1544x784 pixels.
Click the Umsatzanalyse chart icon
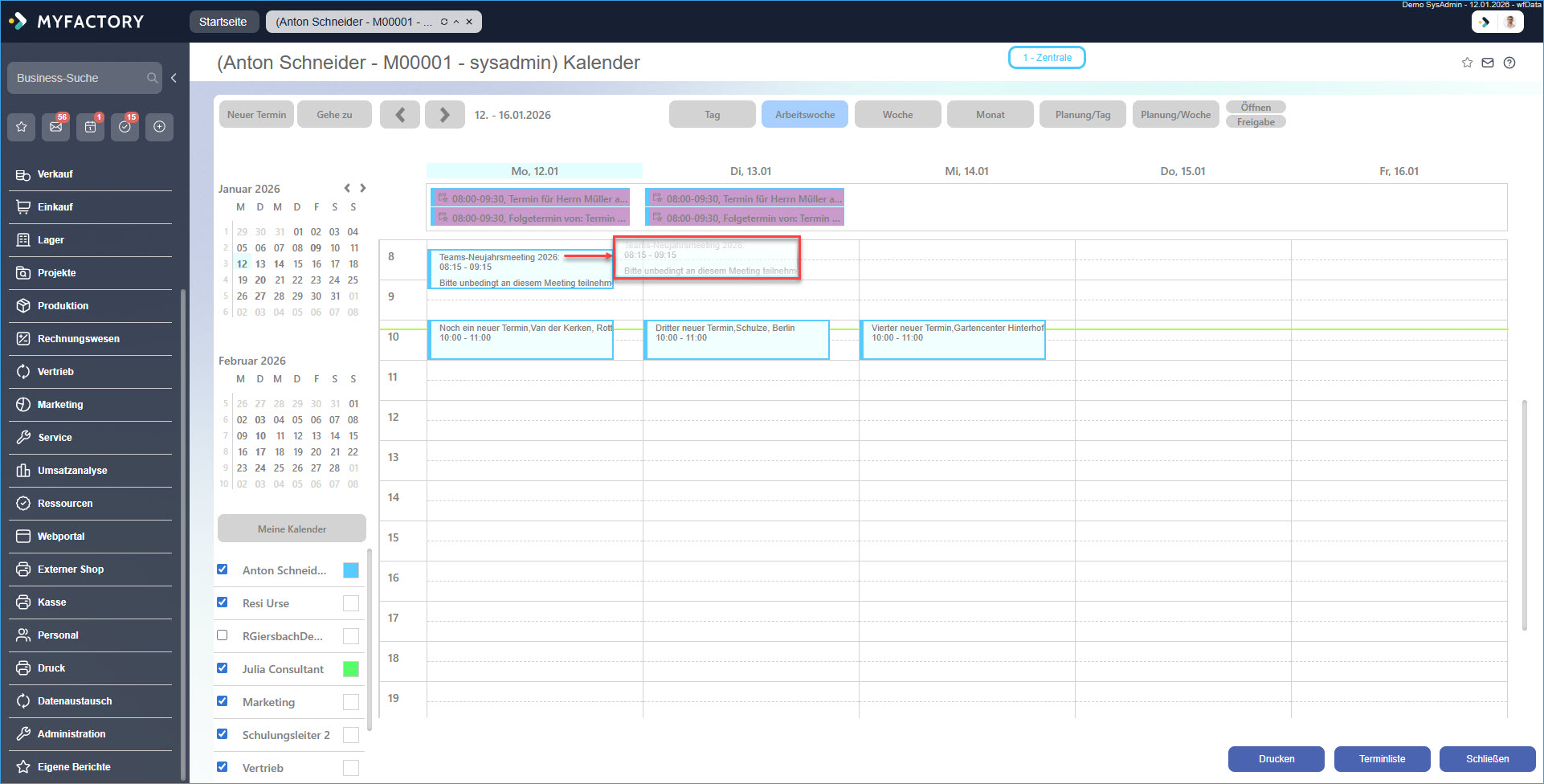[23, 471]
